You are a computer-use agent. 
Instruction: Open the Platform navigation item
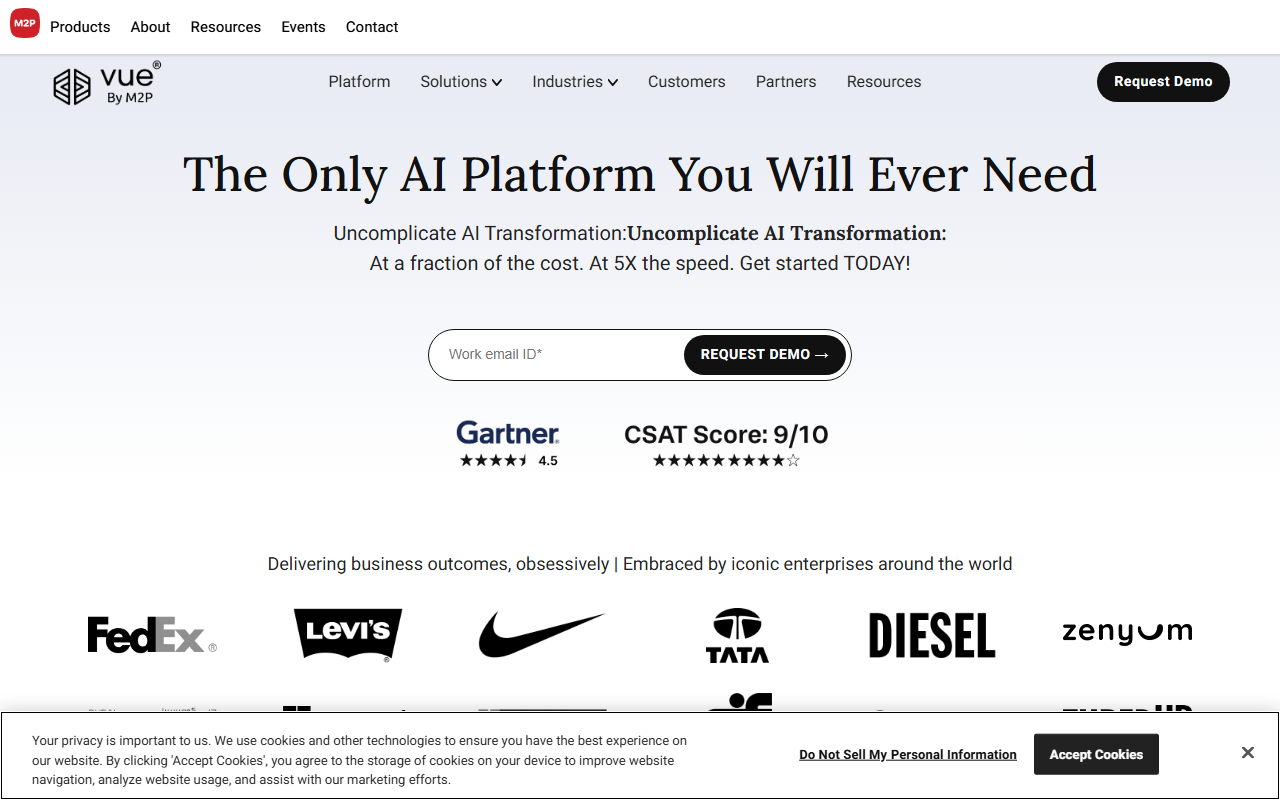tap(359, 82)
